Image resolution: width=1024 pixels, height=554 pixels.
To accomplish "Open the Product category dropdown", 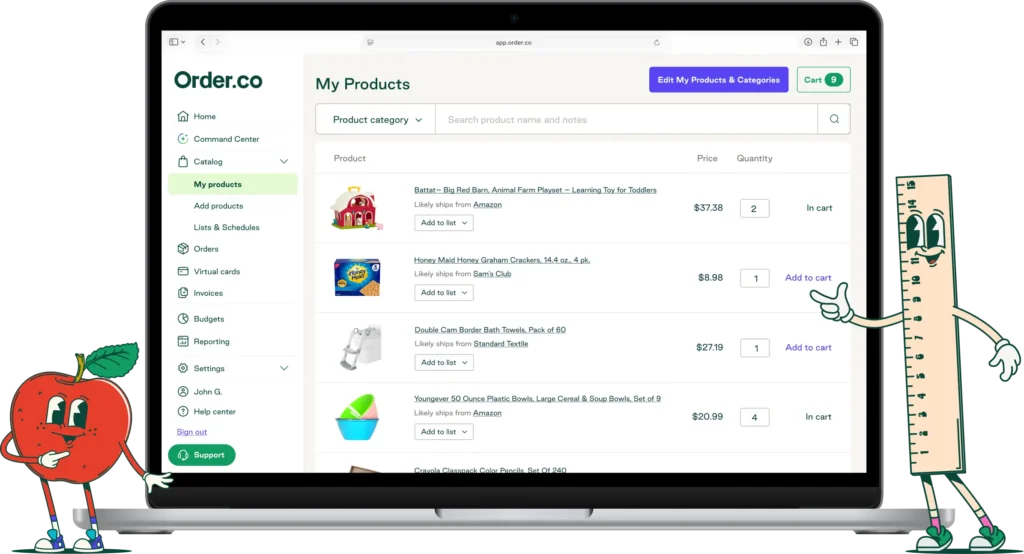I will tap(376, 120).
